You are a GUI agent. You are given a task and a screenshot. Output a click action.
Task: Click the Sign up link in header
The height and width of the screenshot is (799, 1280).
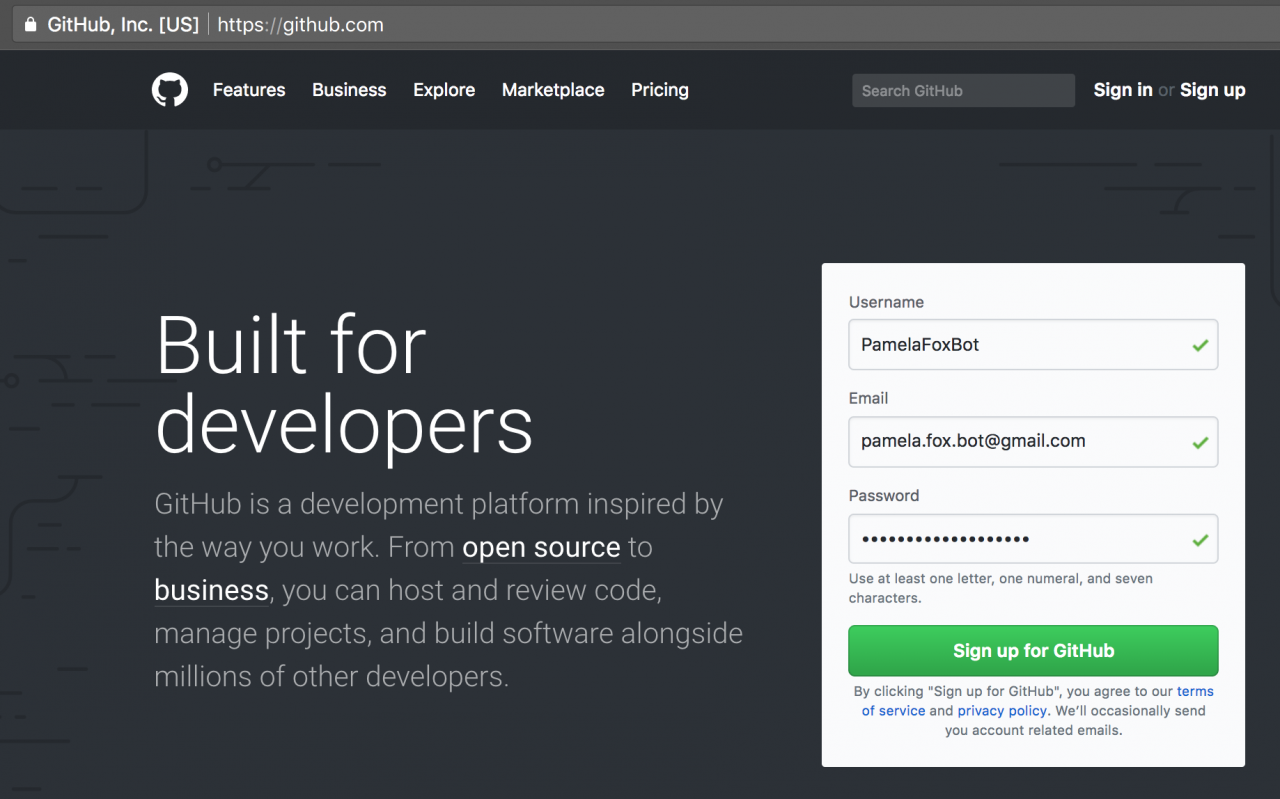click(x=1213, y=90)
